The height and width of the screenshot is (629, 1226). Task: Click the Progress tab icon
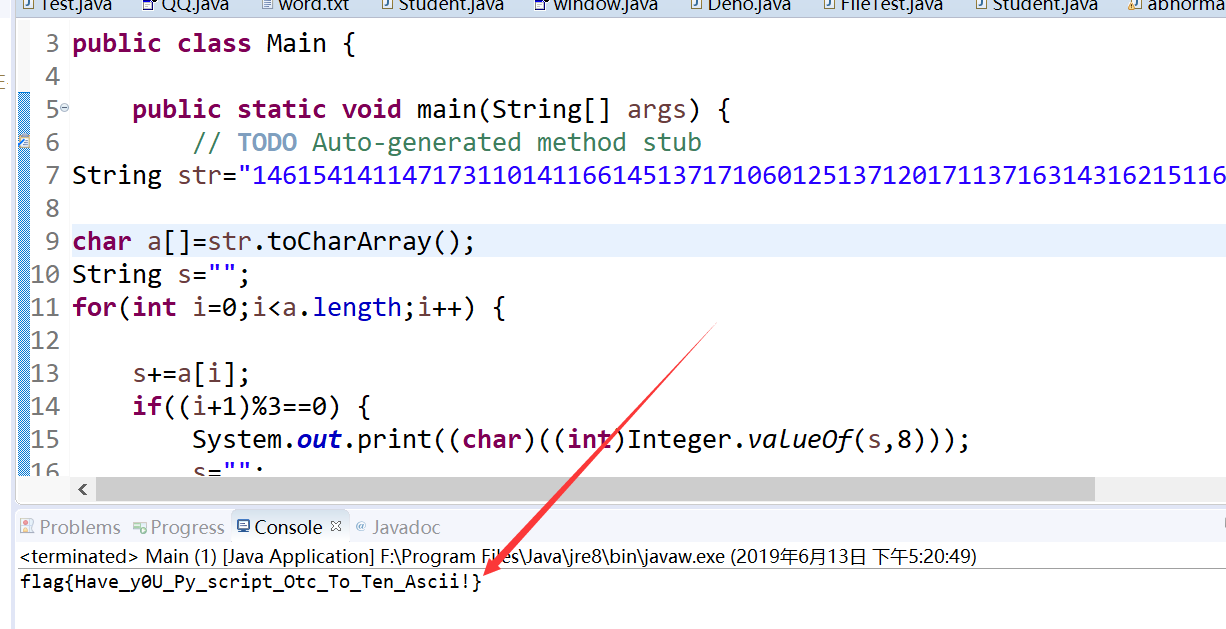click(141, 527)
